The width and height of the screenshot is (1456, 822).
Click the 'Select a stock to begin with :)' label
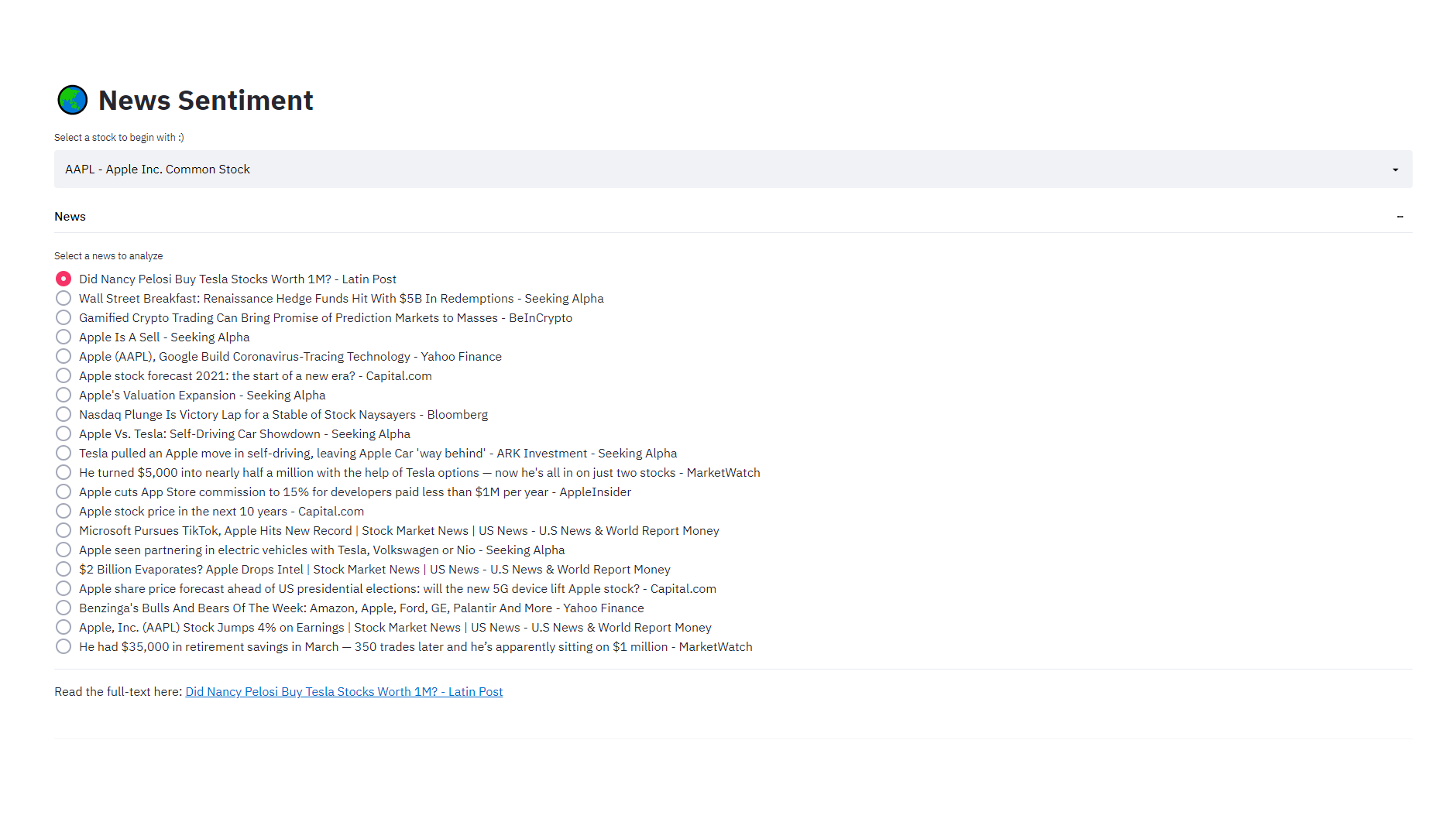pyautogui.click(x=119, y=138)
